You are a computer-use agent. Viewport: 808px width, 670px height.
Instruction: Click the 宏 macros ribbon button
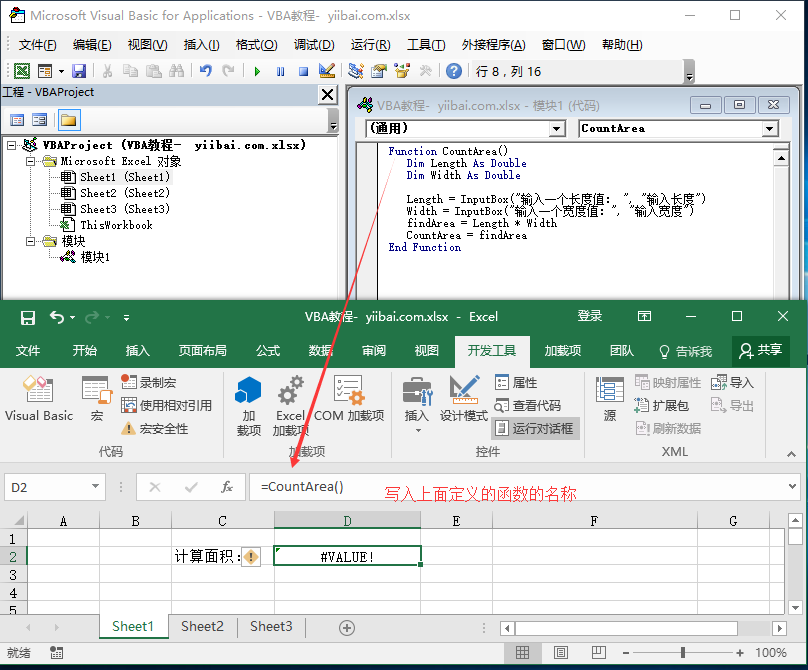click(97, 398)
